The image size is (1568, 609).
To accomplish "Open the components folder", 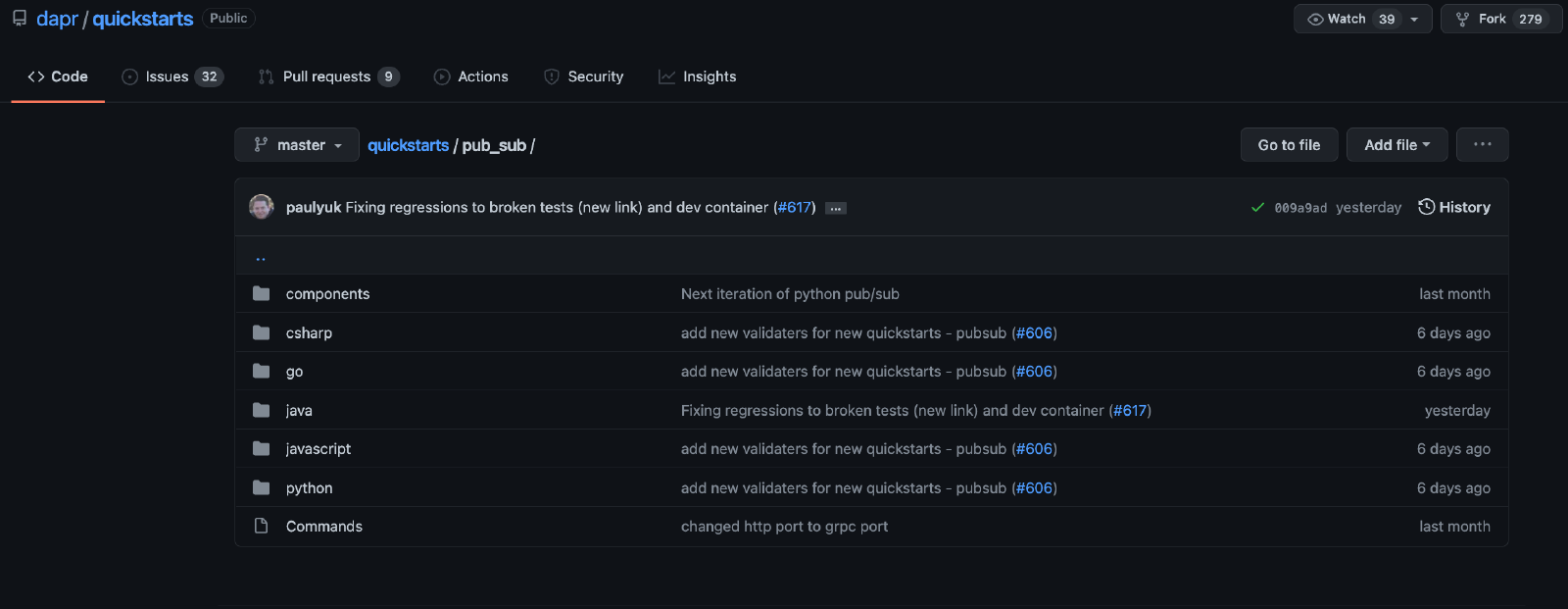I will (x=327, y=294).
